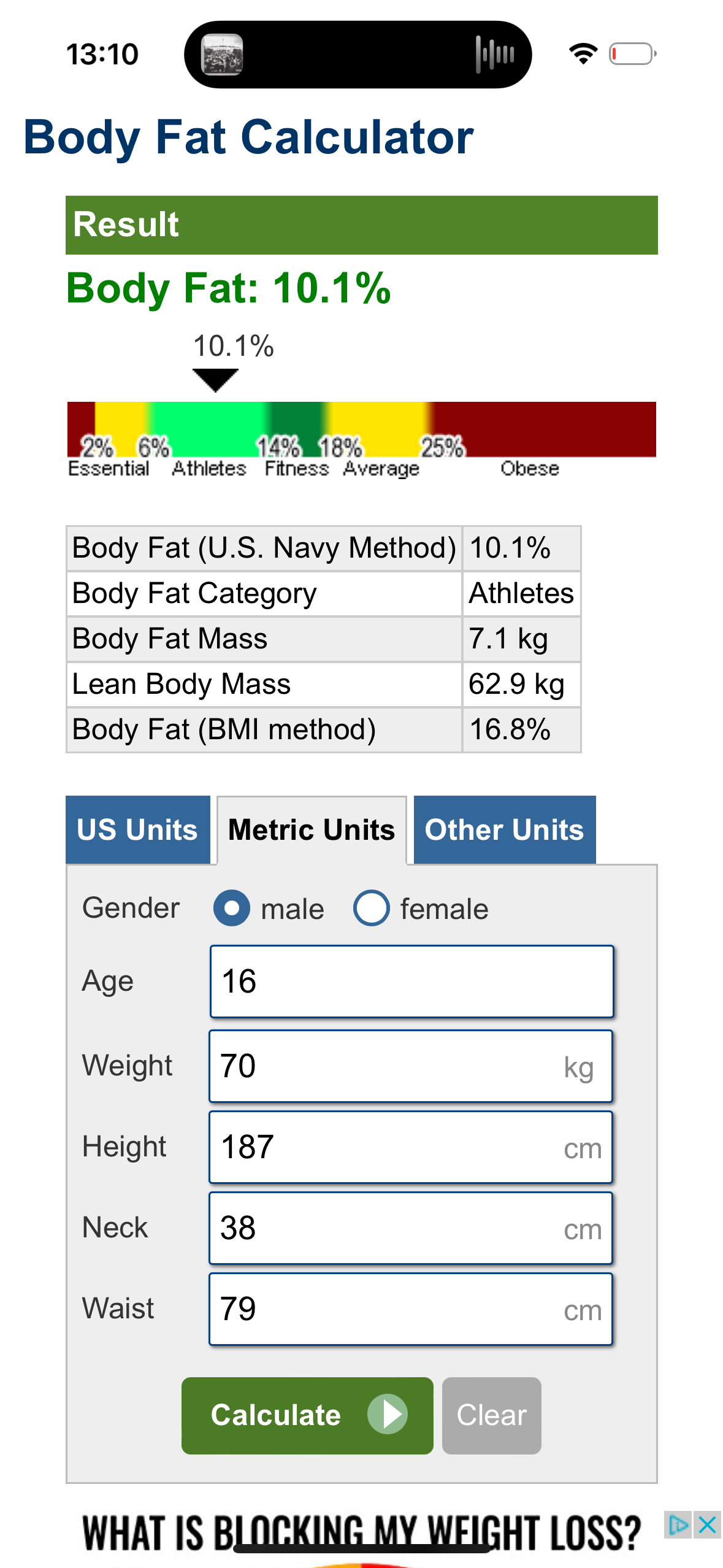Switch to the US Units tab
The image size is (723, 1568).
tap(138, 829)
